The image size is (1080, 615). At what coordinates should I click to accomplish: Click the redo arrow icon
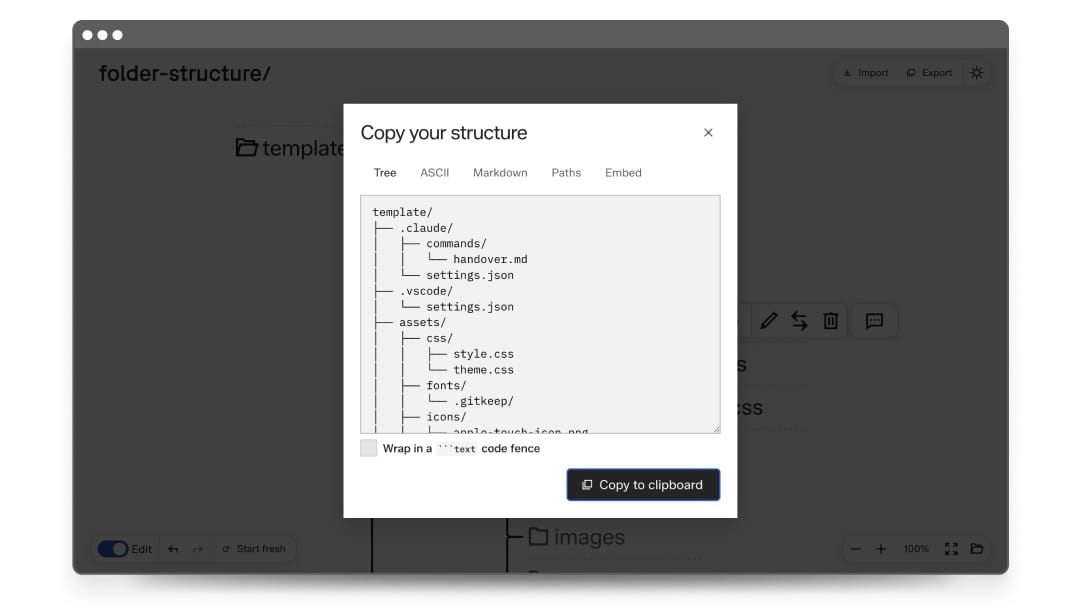(198, 549)
